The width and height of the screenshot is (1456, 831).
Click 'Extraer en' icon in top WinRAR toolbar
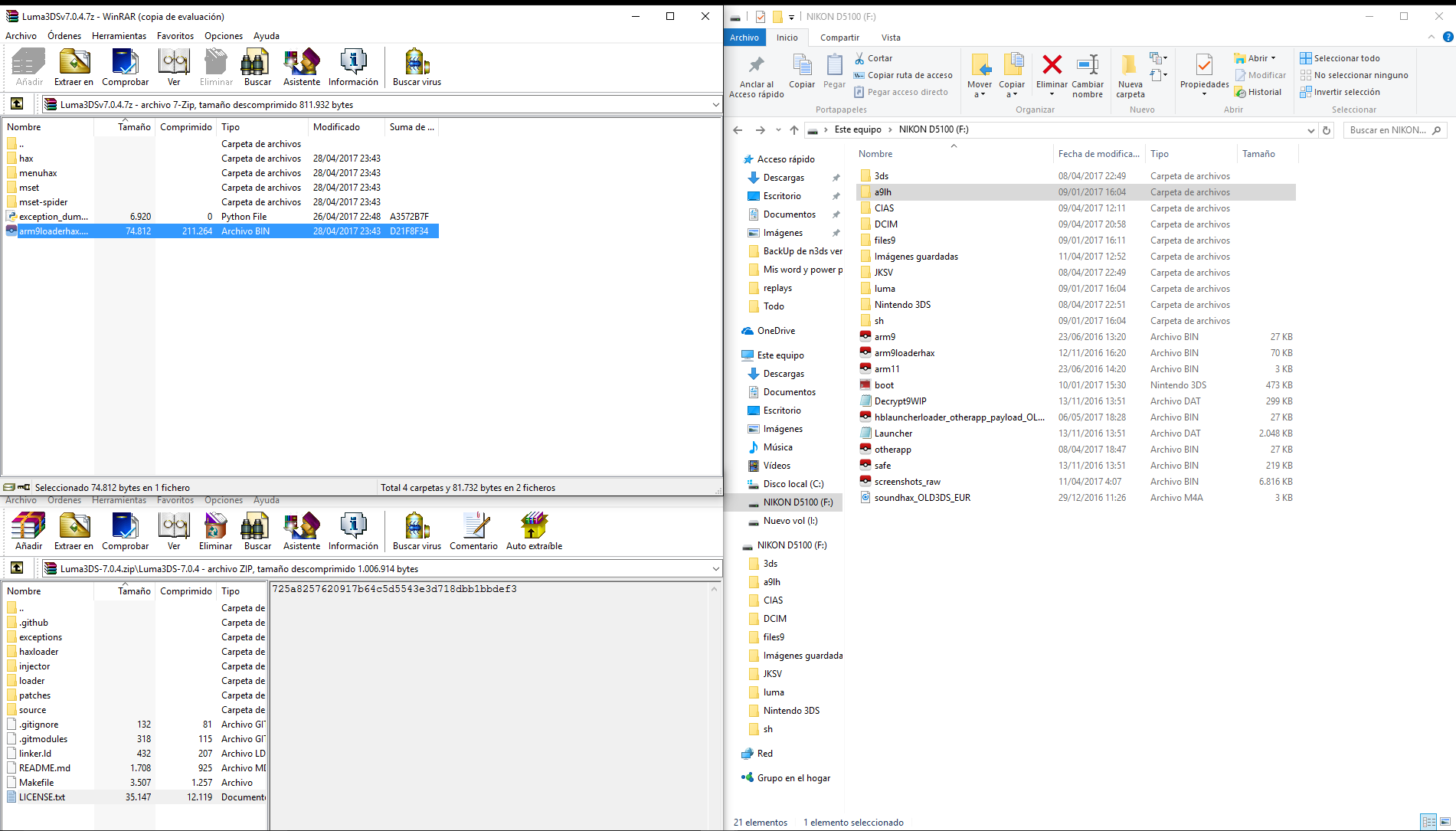(74, 67)
